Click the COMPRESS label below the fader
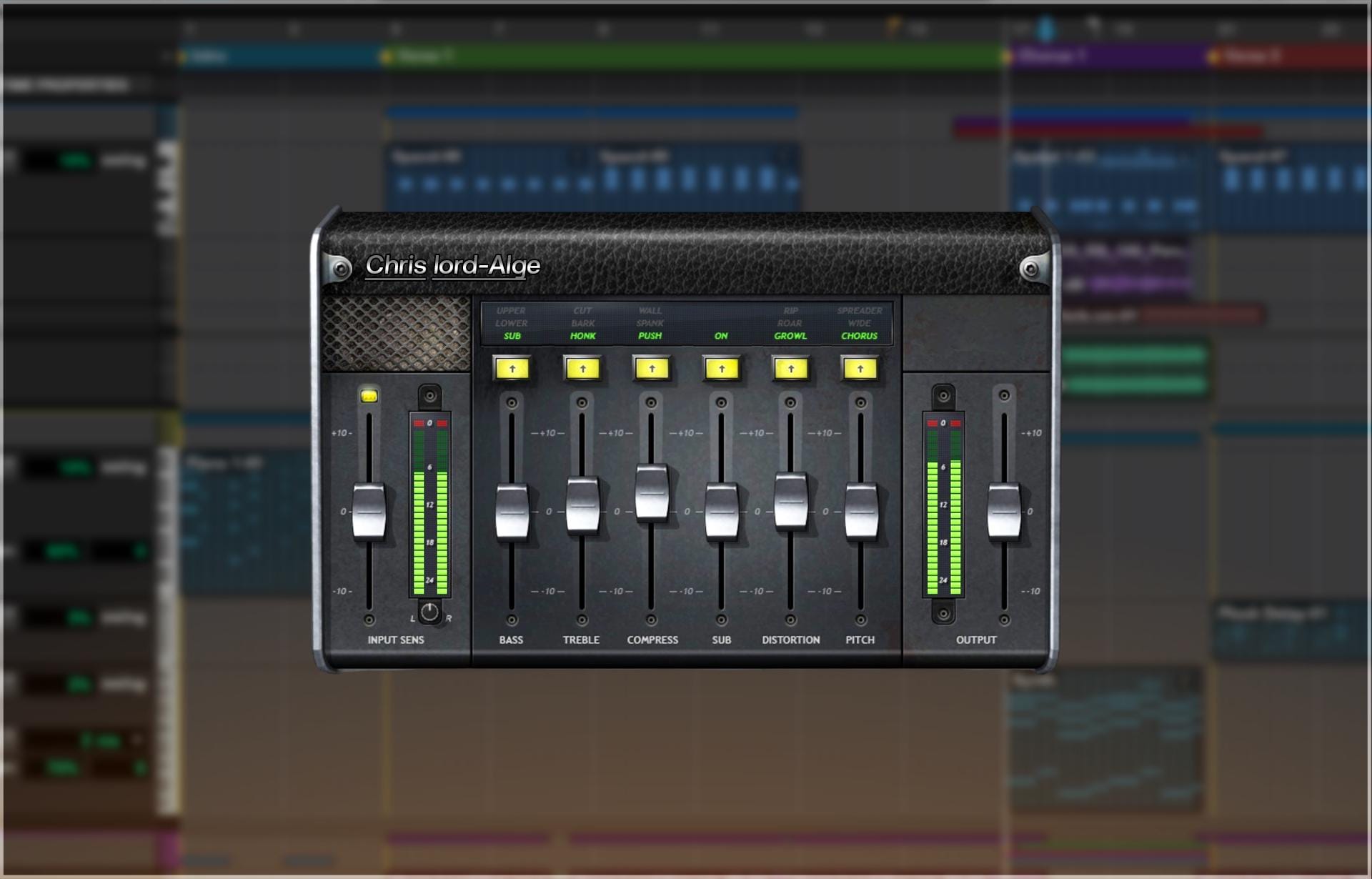 point(652,640)
